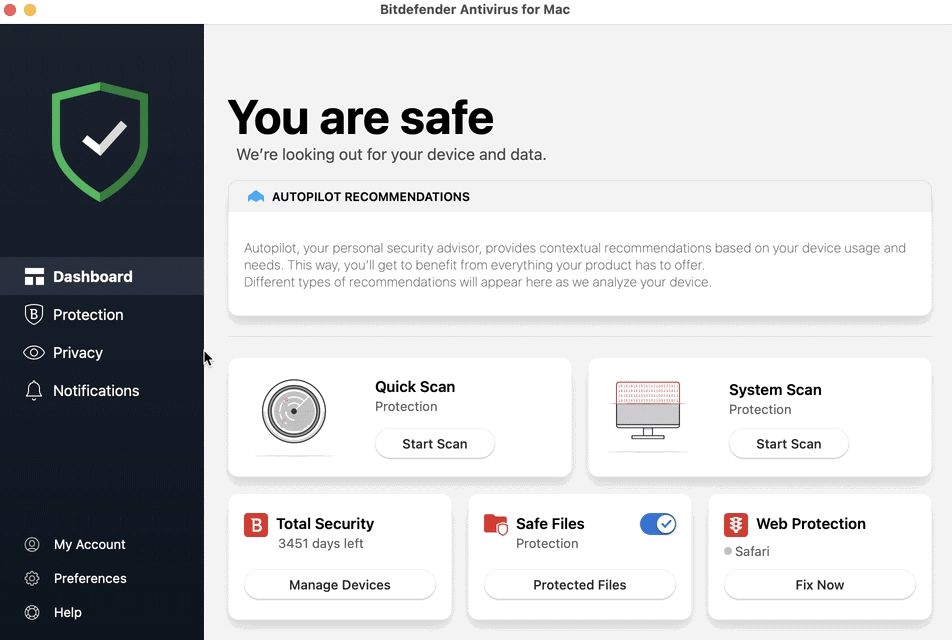Click the Autopilot description paragraph
This screenshot has width=952, height=640.
point(575,265)
